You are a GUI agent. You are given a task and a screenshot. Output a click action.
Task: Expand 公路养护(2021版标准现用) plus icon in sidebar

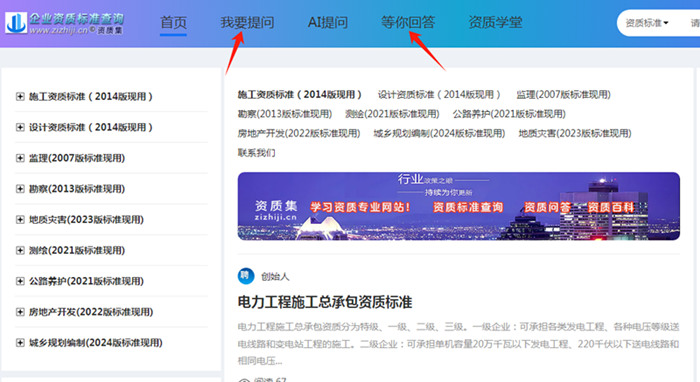tap(20, 281)
